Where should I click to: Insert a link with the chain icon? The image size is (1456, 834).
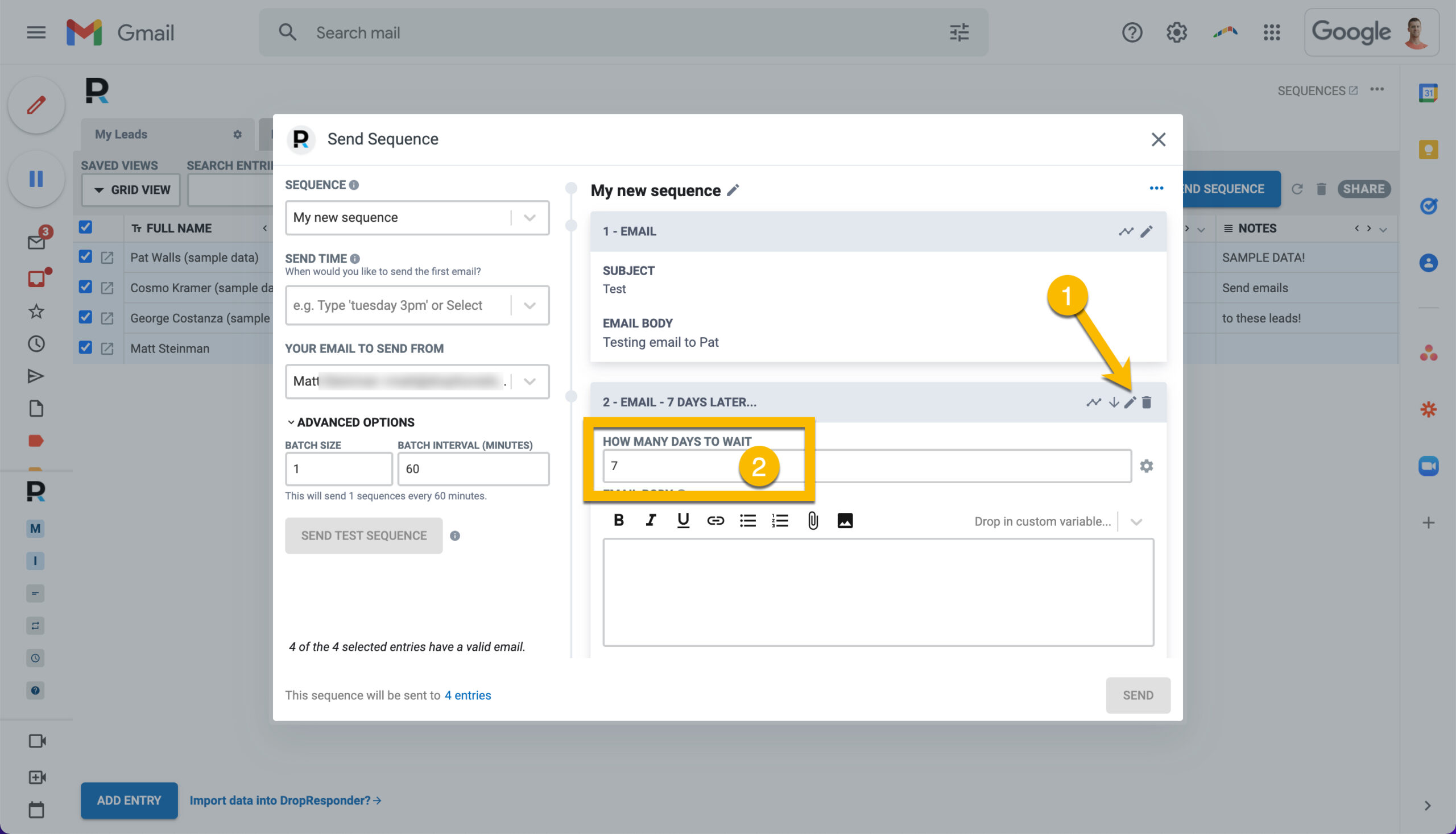pyautogui.click(x=715, y=520)
